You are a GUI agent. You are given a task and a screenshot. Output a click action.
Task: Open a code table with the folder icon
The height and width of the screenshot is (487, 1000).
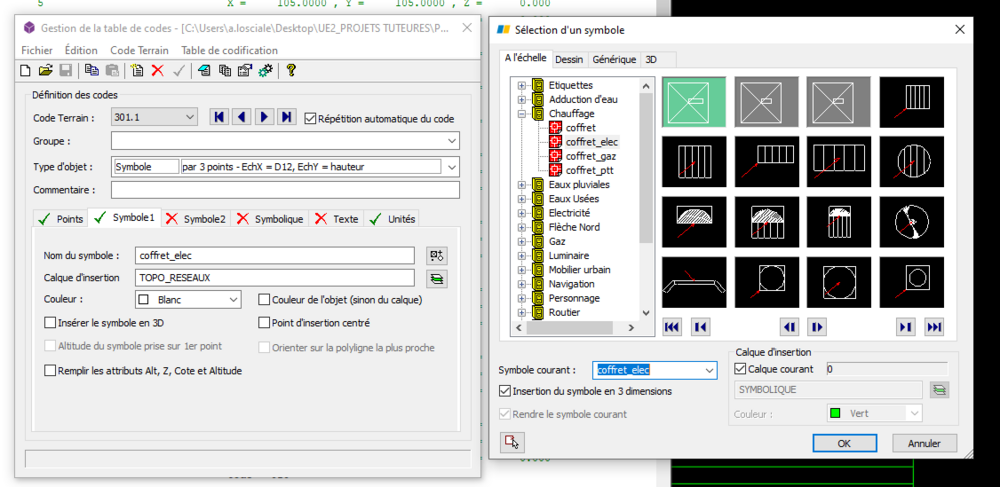coord(45,70)
